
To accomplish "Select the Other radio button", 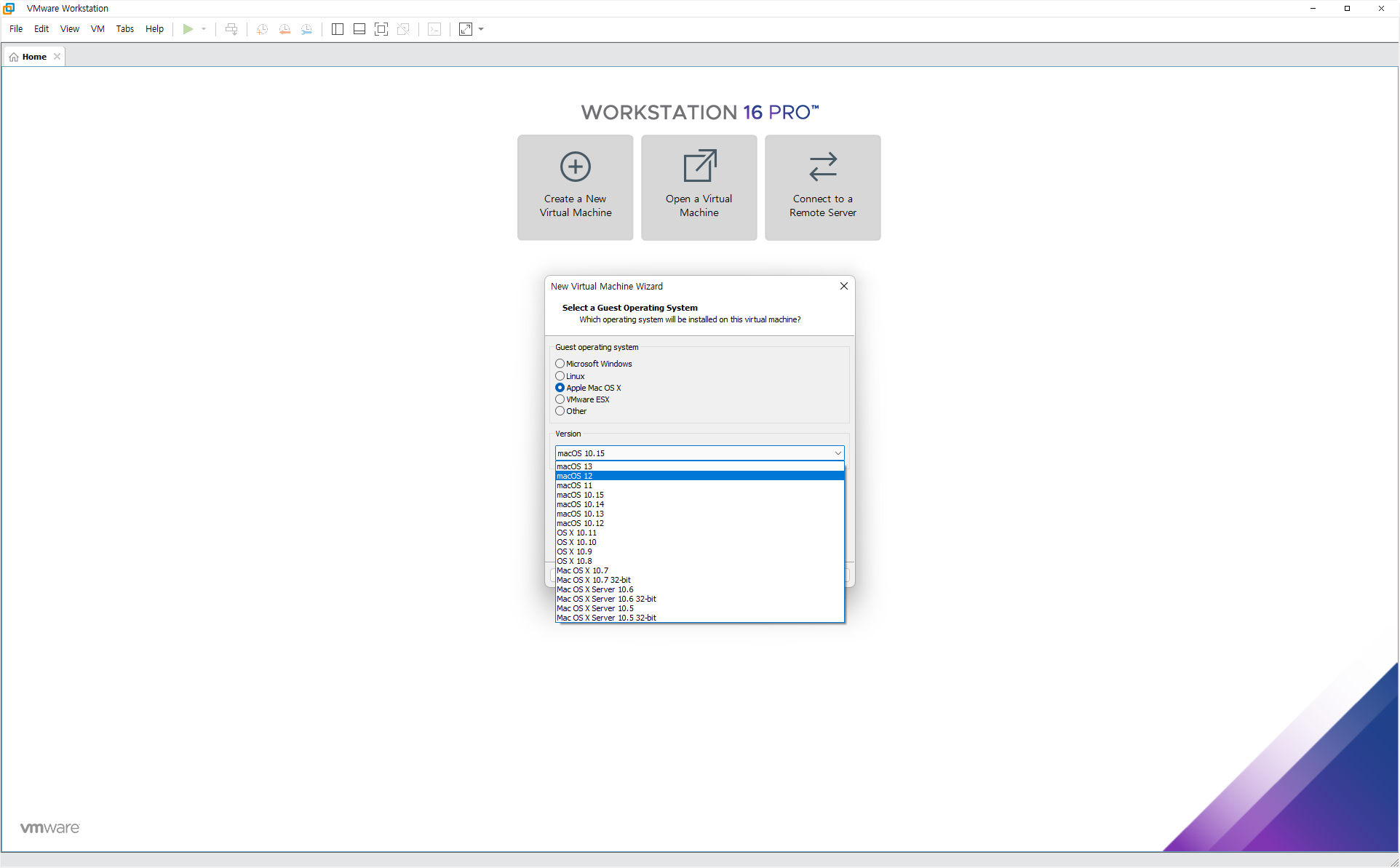I will [x=560, y=411].
